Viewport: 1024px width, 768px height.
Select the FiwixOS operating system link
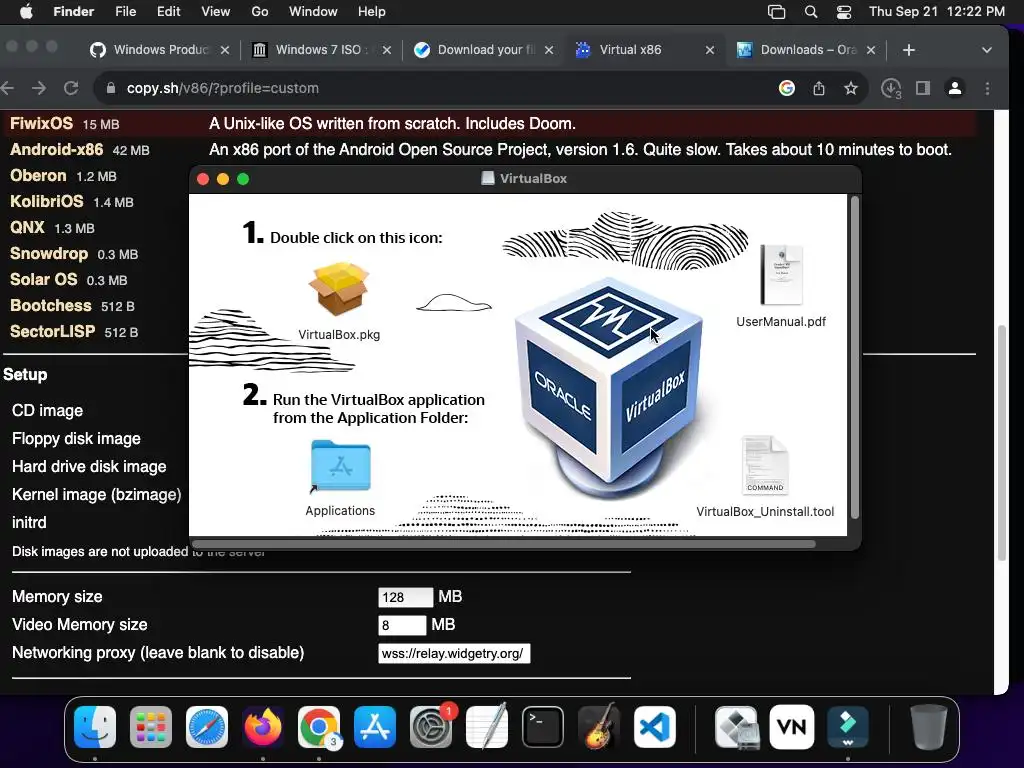click(x=41, y=123)
